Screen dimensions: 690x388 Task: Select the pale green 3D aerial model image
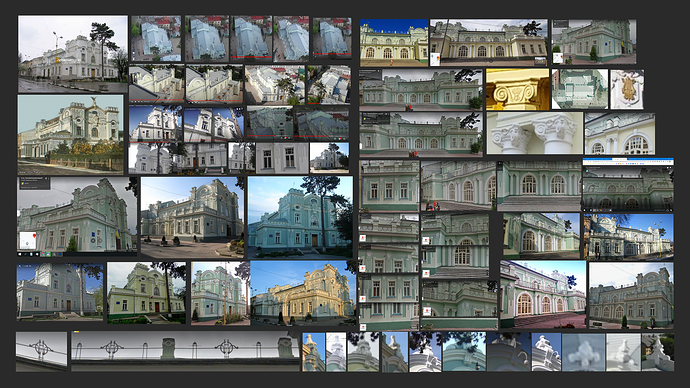580,89
